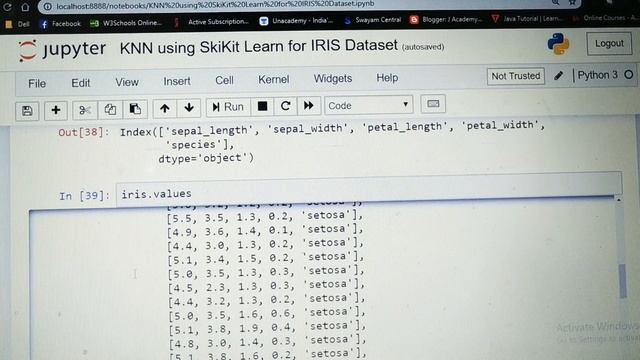
Task: Click the In [39] prompt label
Action: (x=84, y=196)
